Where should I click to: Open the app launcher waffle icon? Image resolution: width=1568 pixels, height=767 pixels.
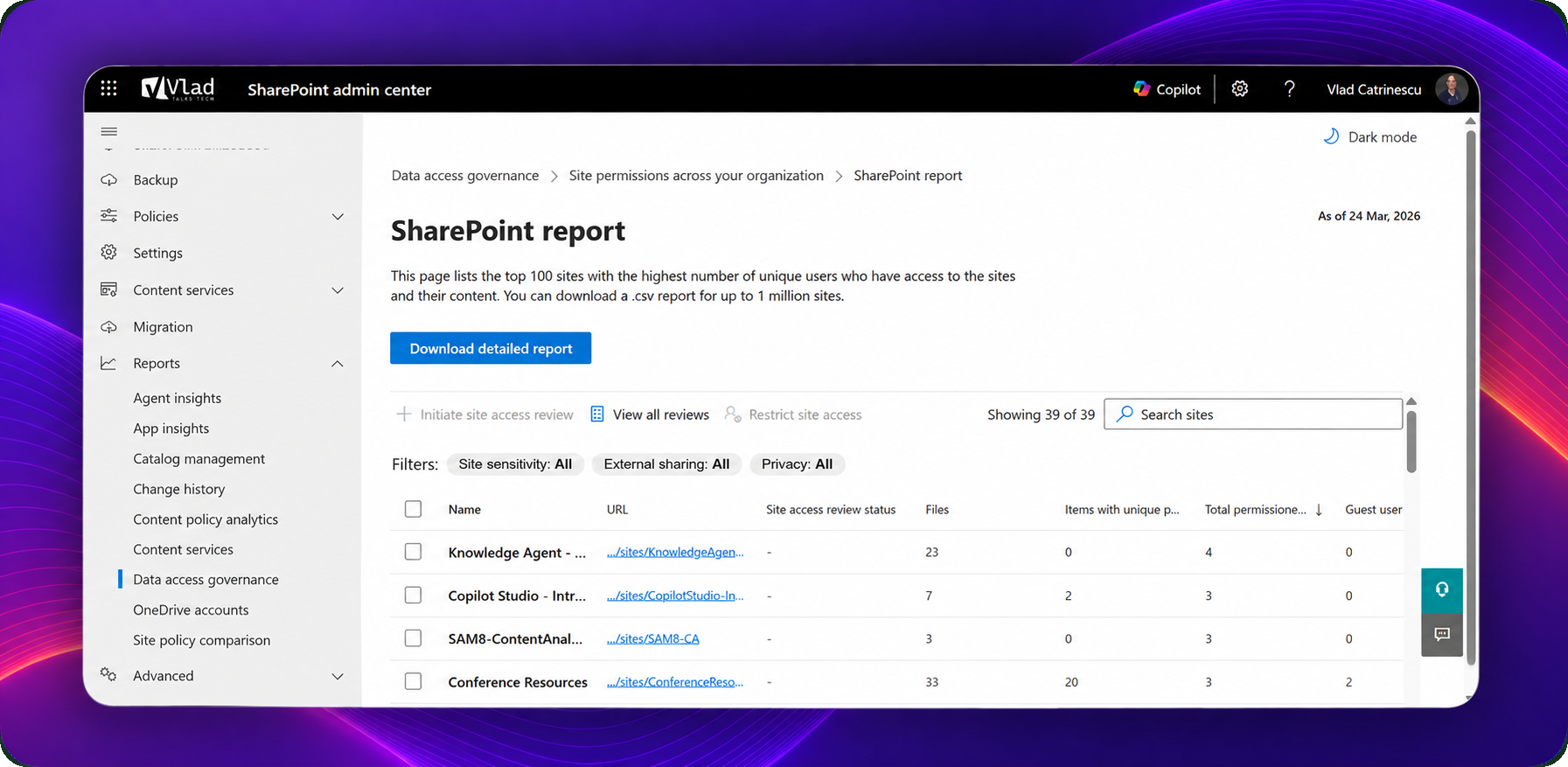click(x=108, y=88)
